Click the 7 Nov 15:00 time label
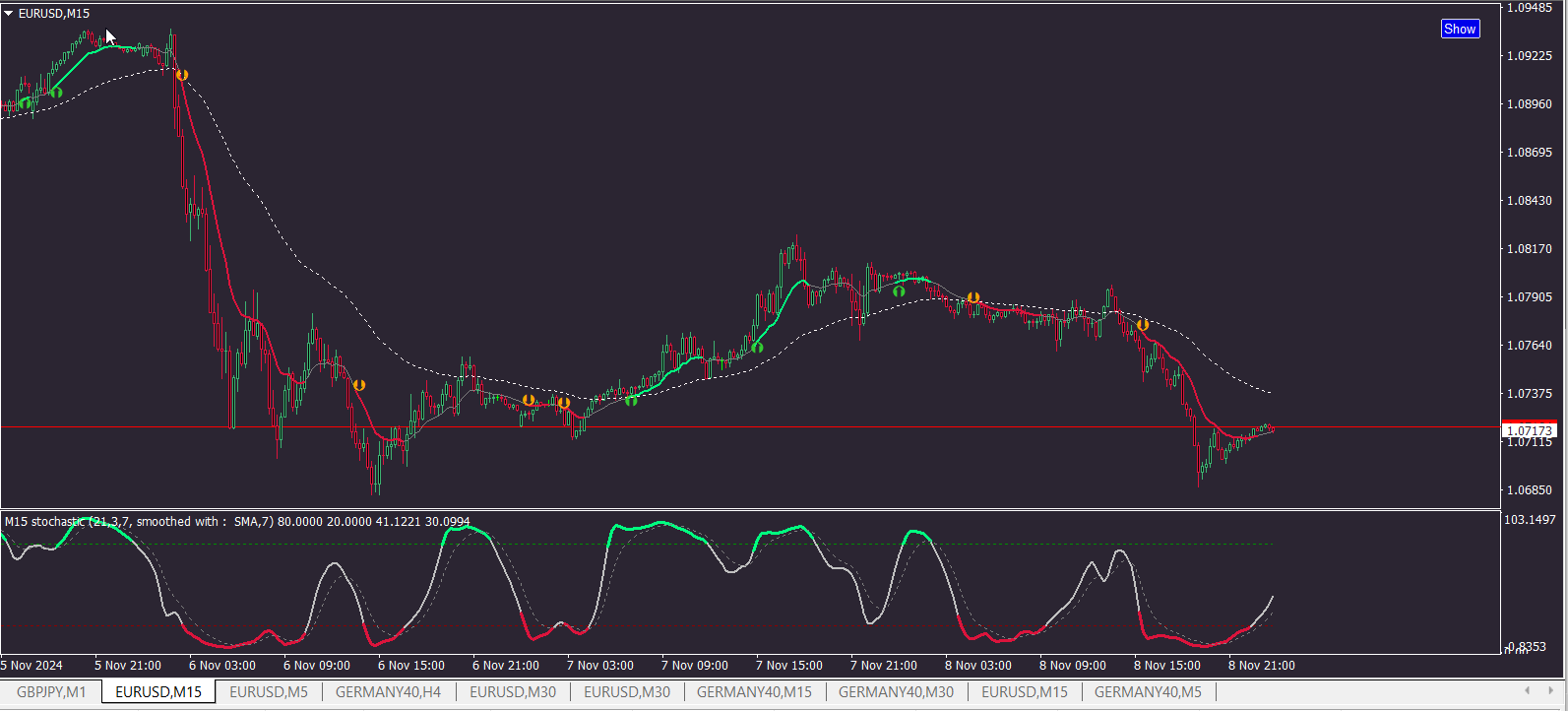1568x711 pixels. tap(789, 666)
